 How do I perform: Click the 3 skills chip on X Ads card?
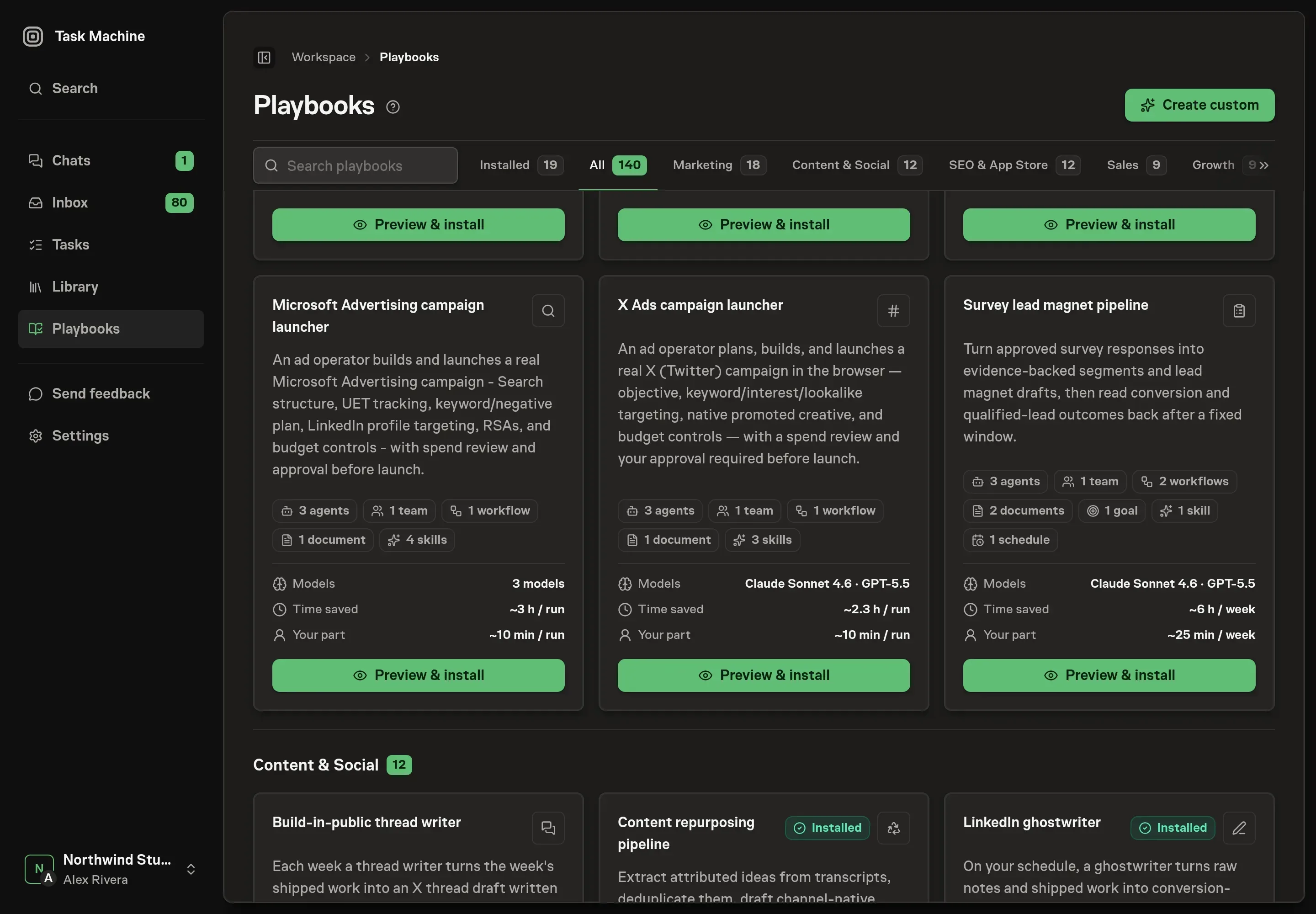coord(762,540)
